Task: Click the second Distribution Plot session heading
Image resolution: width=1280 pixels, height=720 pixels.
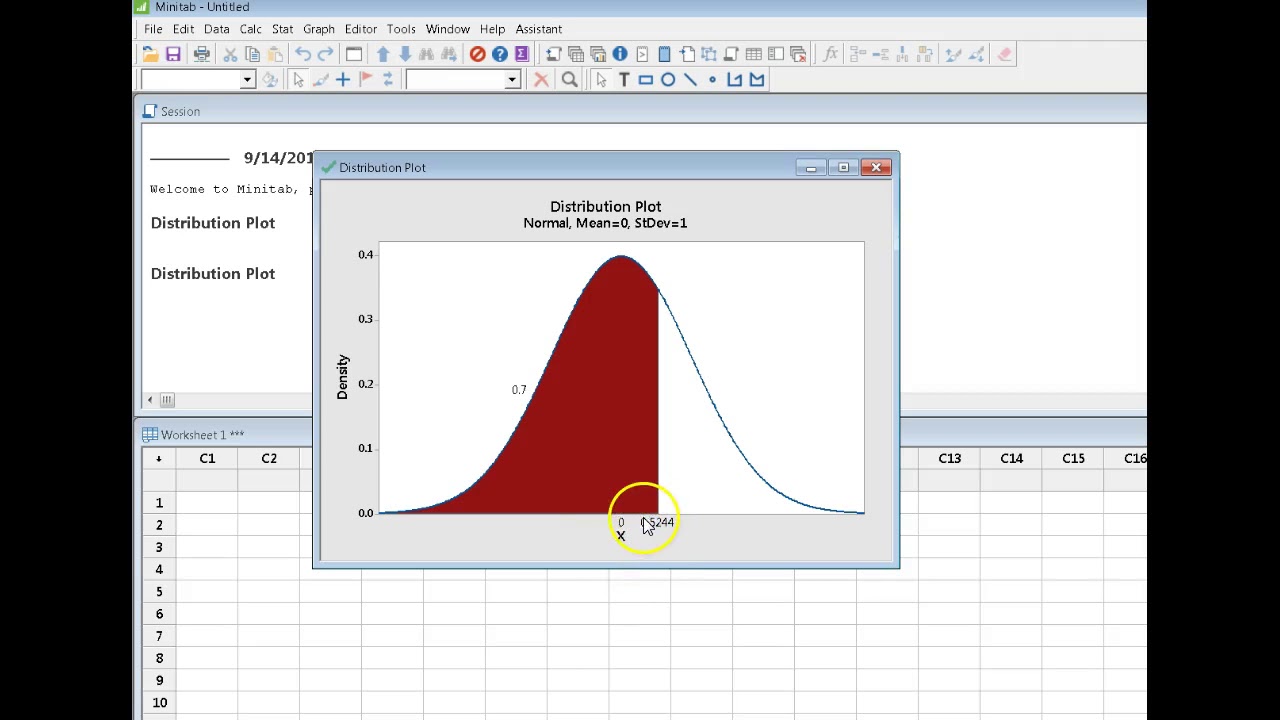Action: 212,274
